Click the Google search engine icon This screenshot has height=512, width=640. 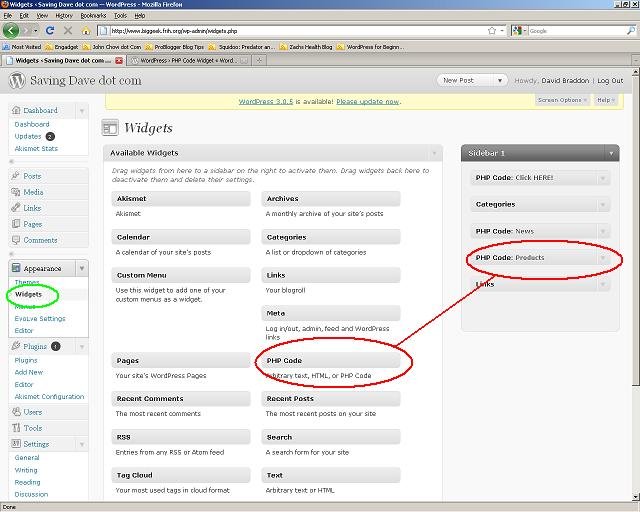517,31
